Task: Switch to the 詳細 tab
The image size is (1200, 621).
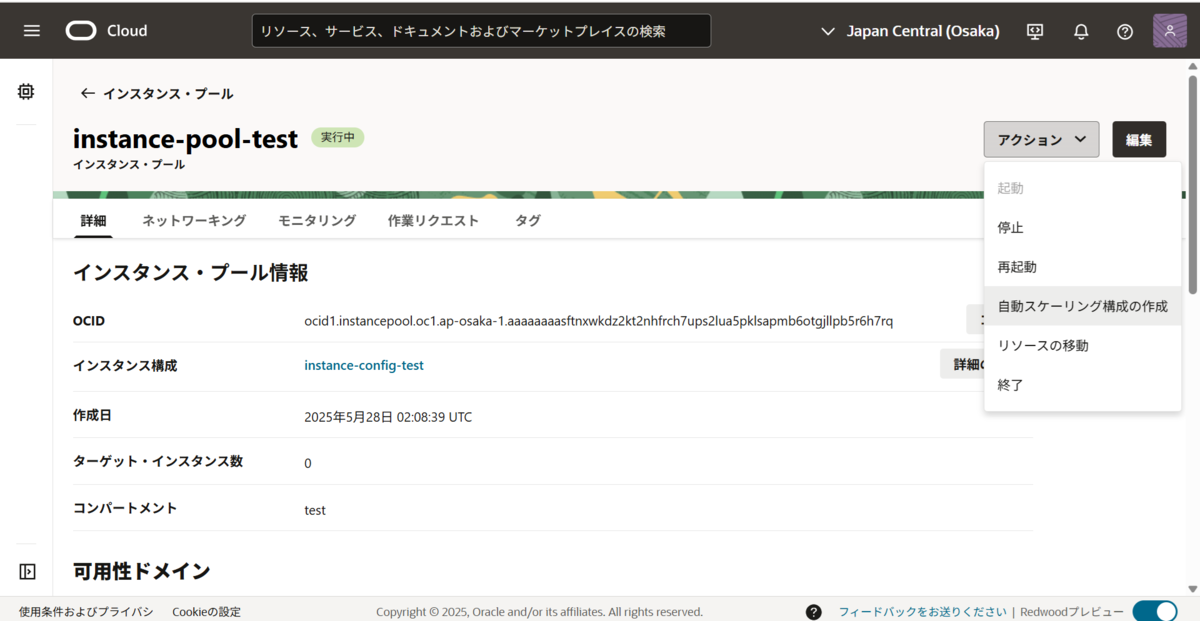Action: point(93,221)
